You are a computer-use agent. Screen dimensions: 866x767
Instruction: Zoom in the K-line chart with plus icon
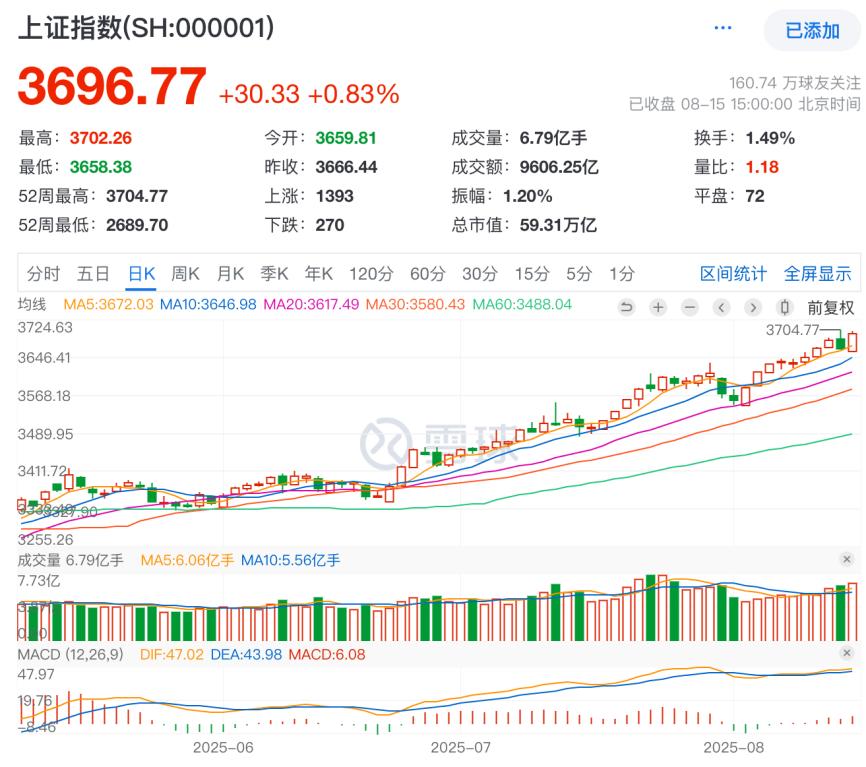(658, 307)
